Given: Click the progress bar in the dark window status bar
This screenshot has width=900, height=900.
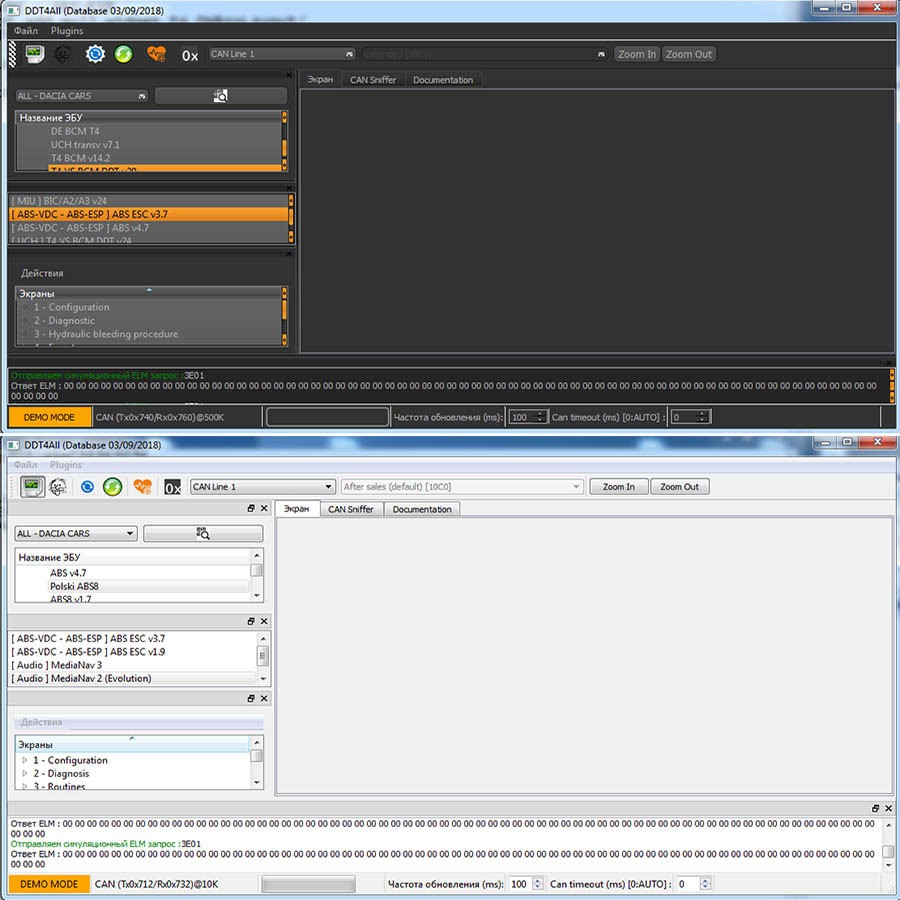Looking at the screenshot, I should coord(327,417).
